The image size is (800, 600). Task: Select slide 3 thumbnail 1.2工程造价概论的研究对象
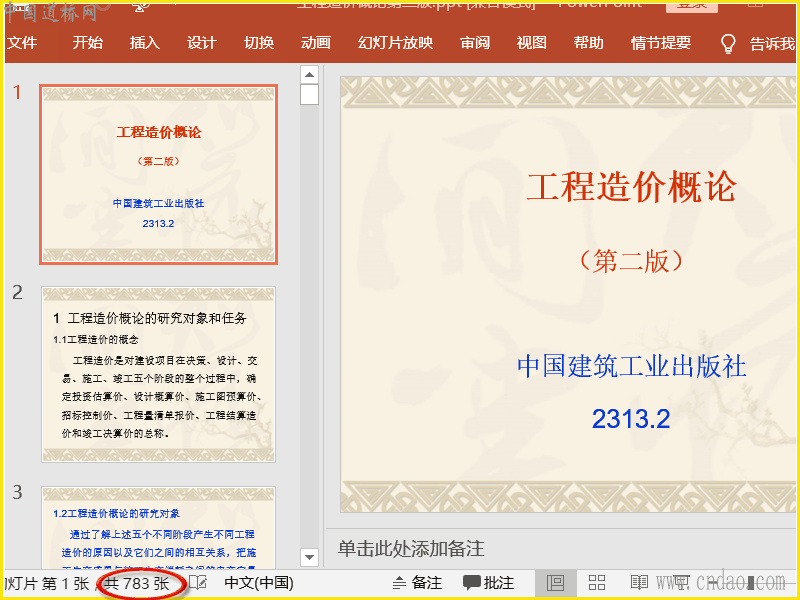pos(159,528)
